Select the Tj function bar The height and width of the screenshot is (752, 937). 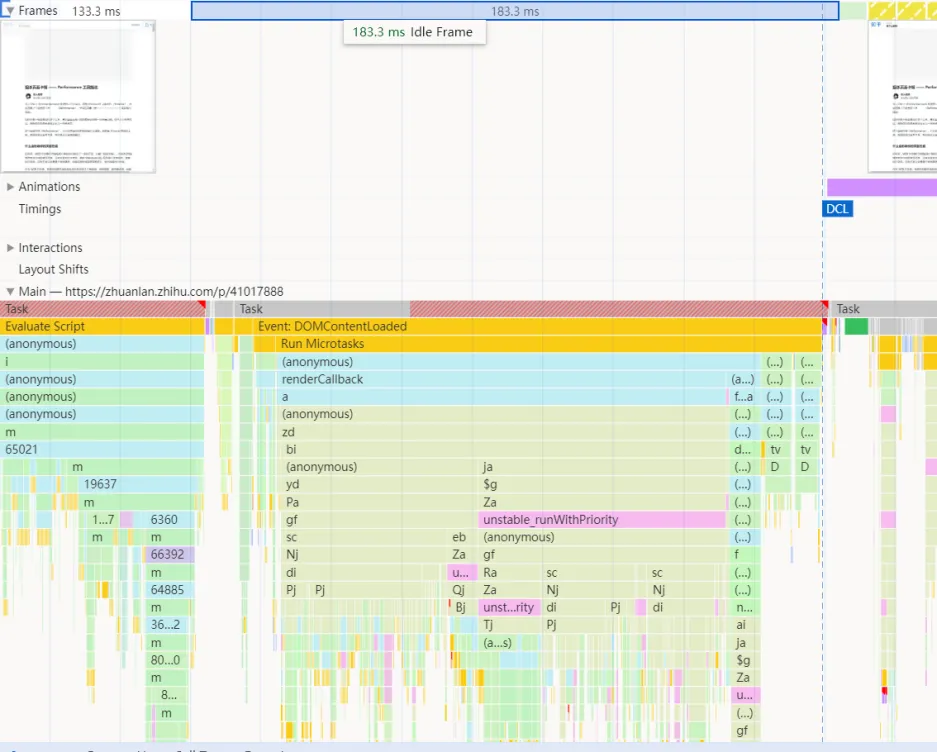click(x=510, y=625)
